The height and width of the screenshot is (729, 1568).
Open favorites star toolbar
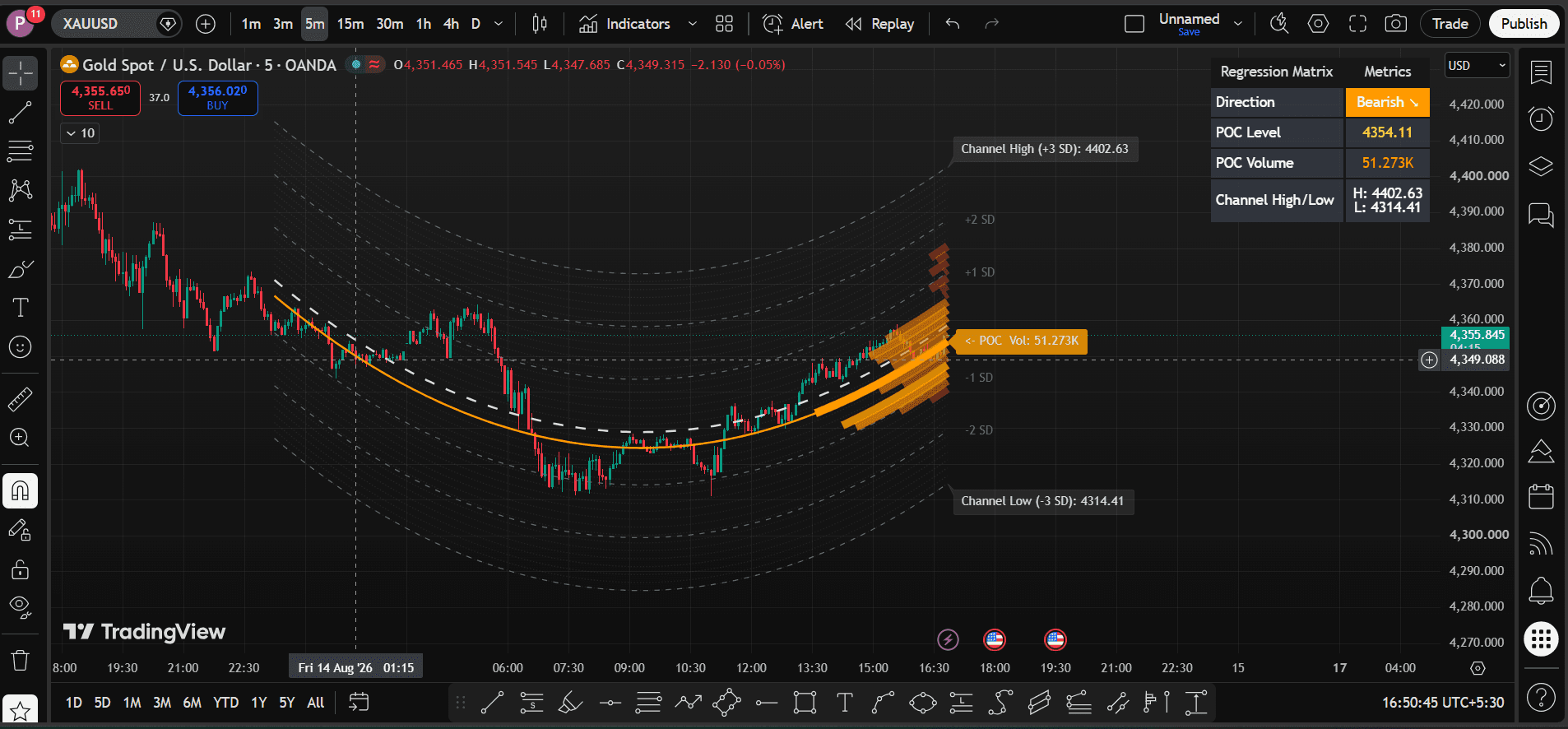21,710
